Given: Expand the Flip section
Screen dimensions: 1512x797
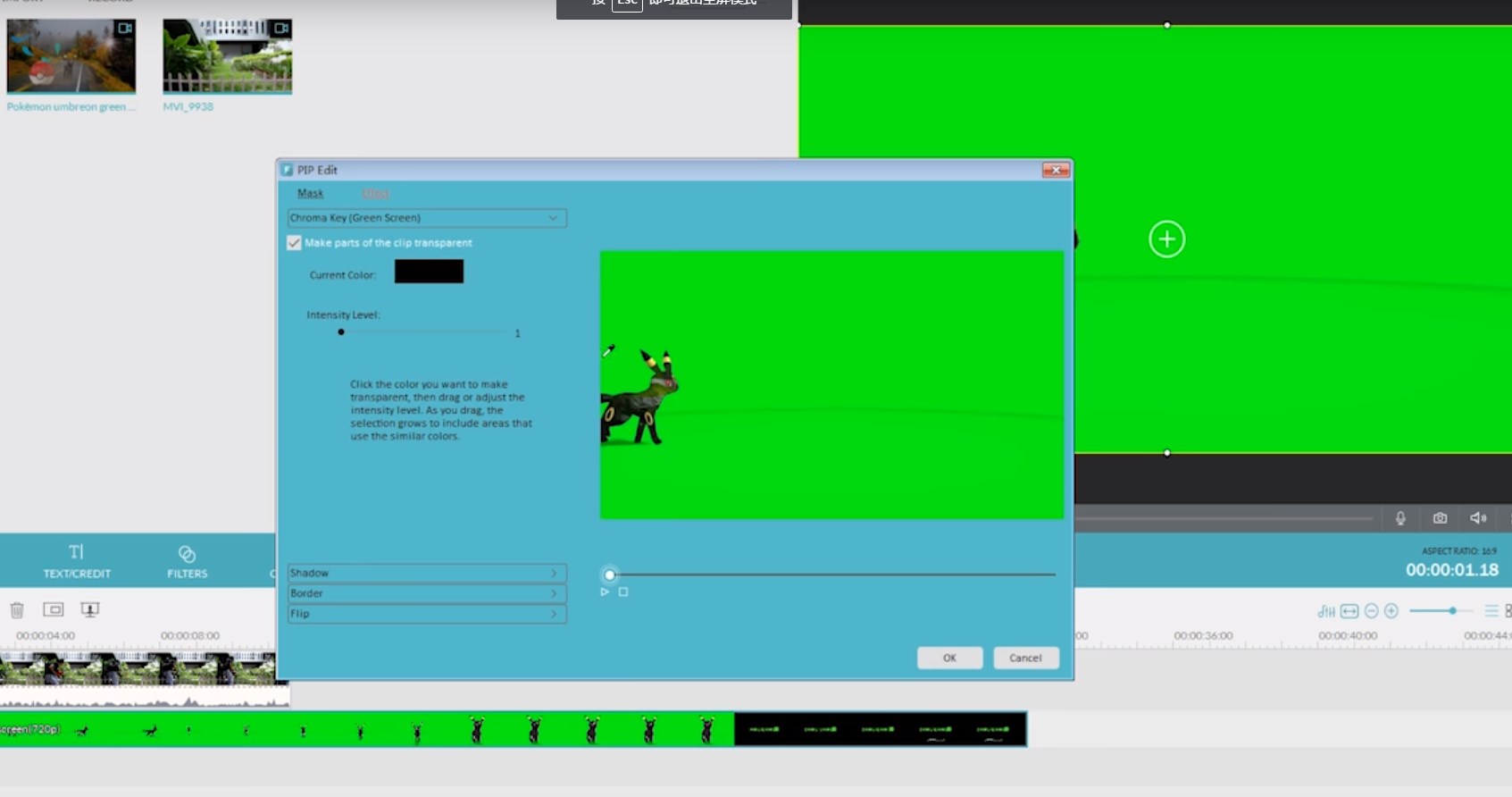Looking at the screenshot, I should click(x=427, y=614).
